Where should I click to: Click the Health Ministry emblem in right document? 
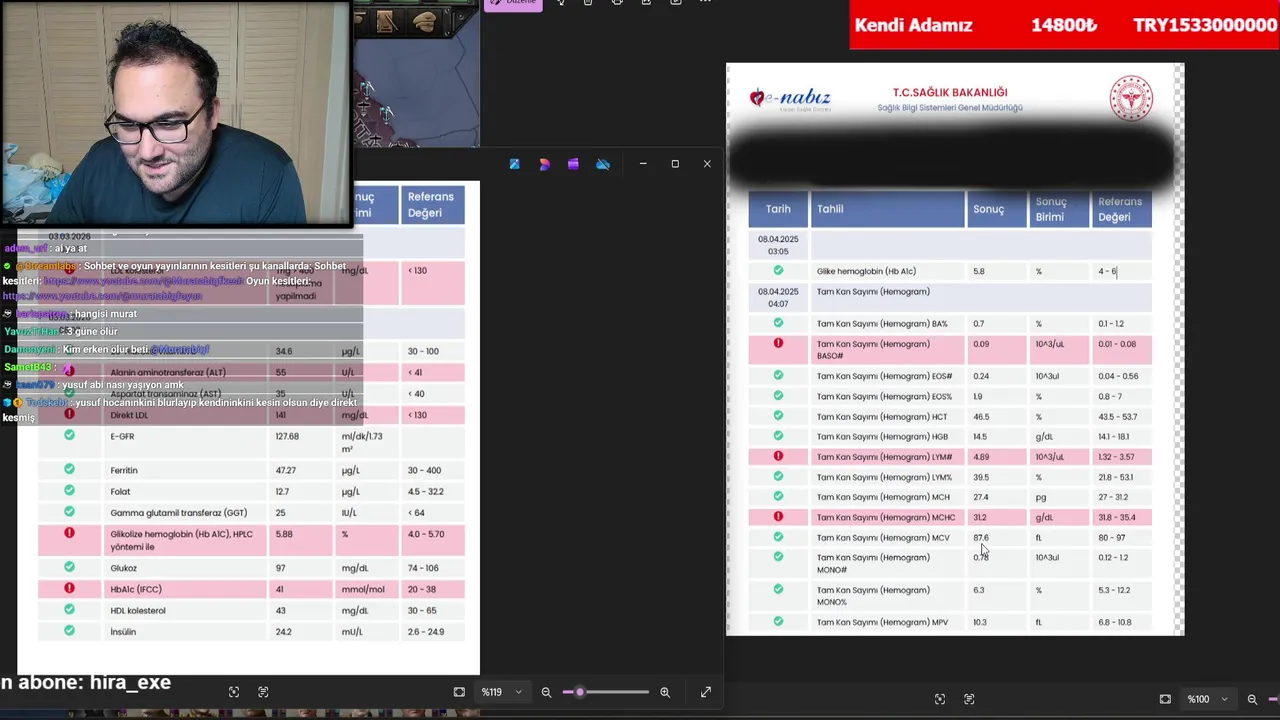pyautogui.click(x=1131, y=99)
